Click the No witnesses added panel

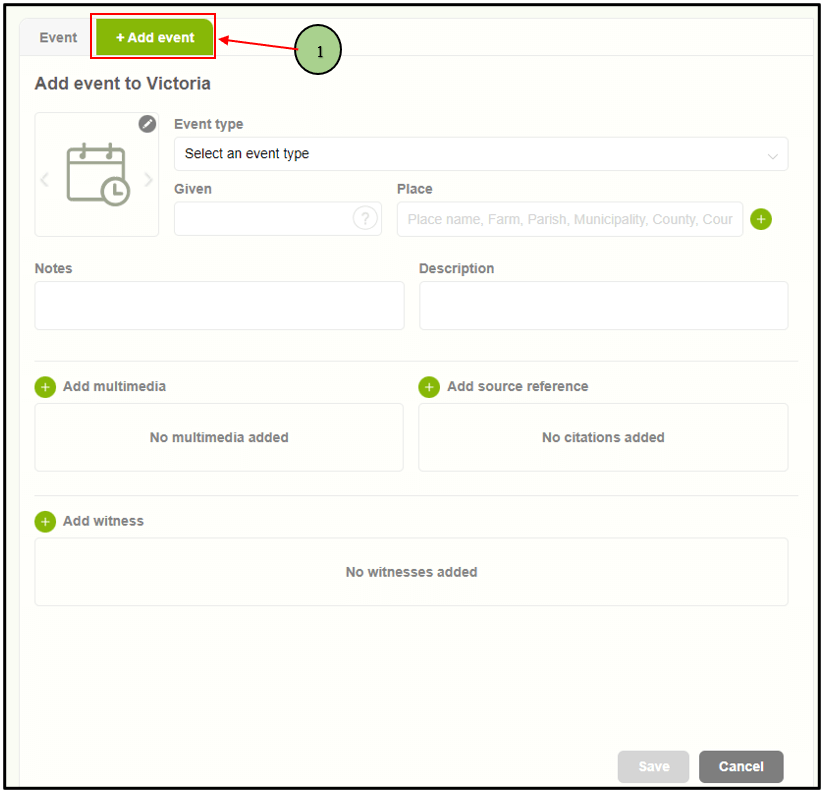coord(411,572)
